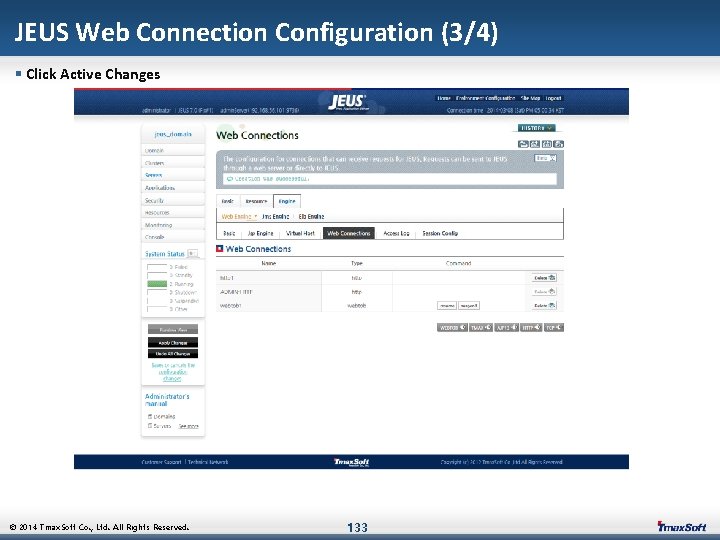
Task: Click the red Web Connections section icon
Action: pos(219,249)
